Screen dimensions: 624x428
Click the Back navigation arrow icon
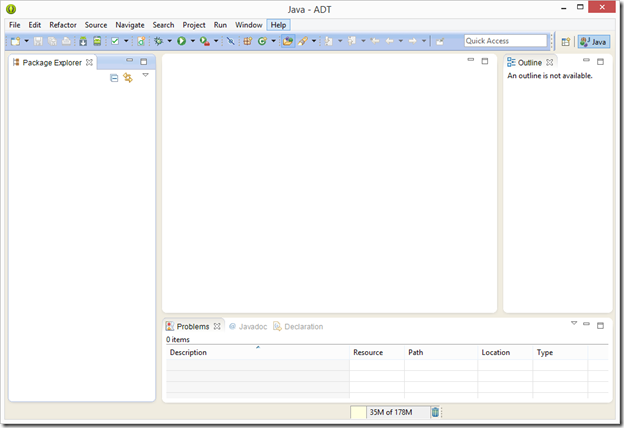coord(390,41)
